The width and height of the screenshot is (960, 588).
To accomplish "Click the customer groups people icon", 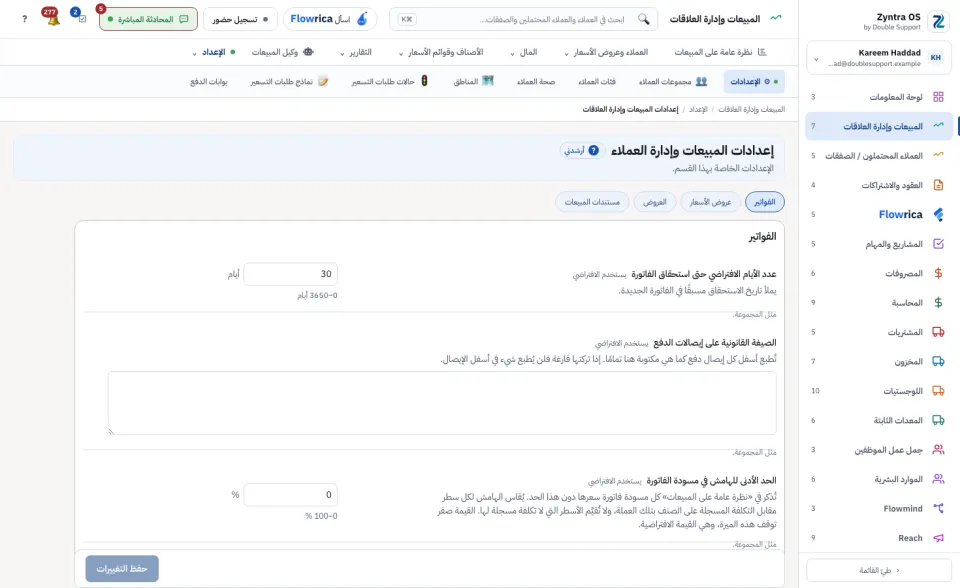I will 702,81.
